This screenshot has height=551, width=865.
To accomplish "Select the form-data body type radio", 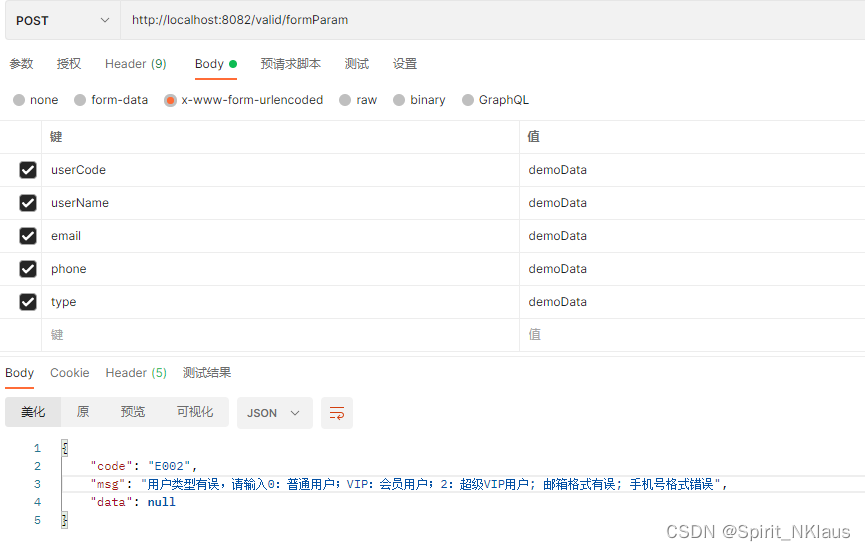I will click(x=80, y=100).
